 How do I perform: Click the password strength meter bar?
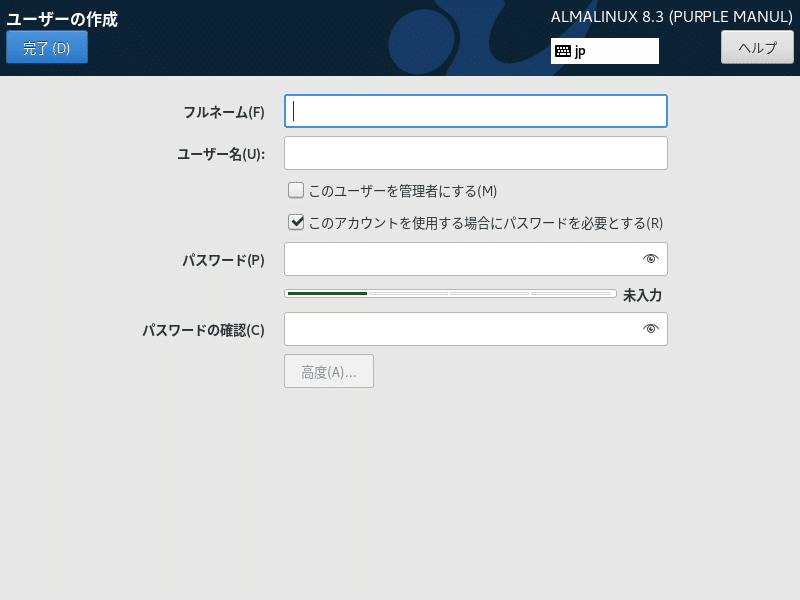[x=450, y=293]
